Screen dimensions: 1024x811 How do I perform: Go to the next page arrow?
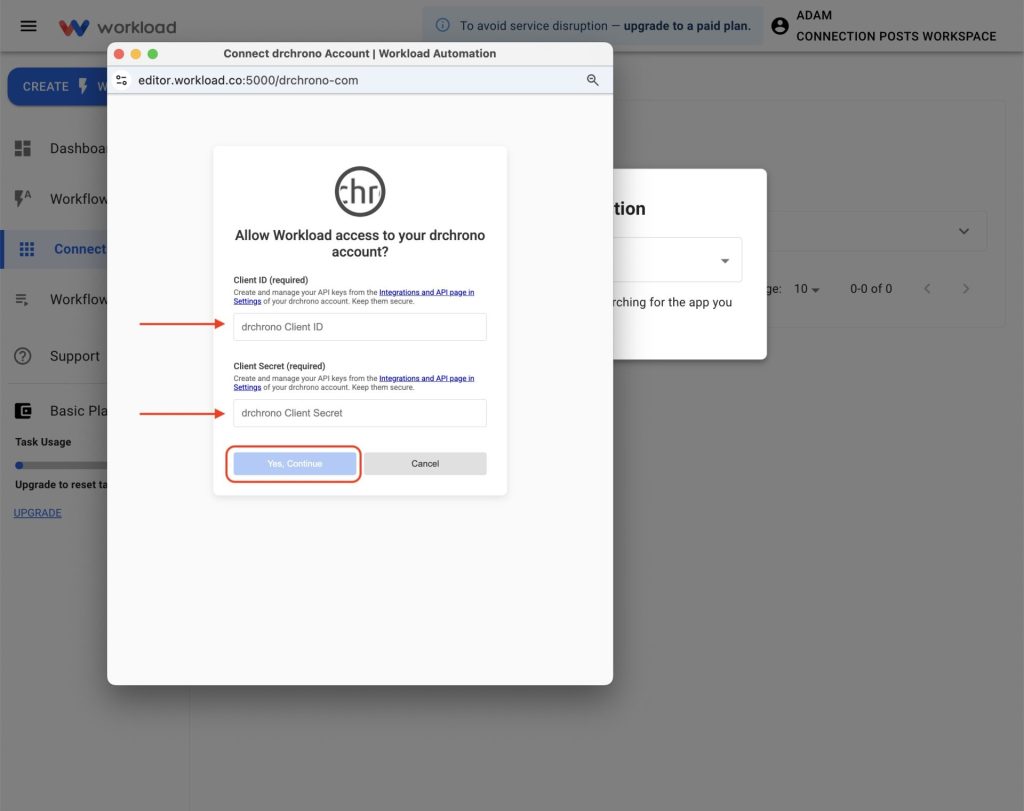(966, 289)
